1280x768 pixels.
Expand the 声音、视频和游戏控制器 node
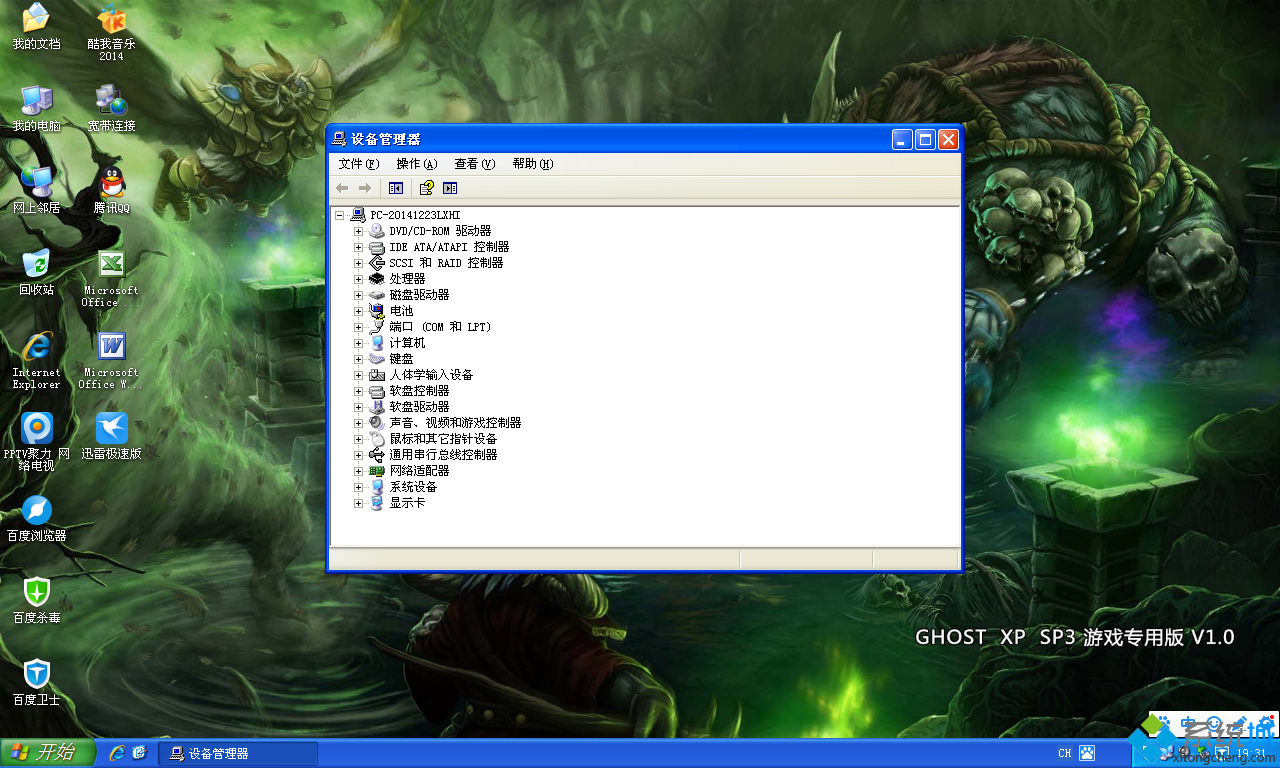359,423
